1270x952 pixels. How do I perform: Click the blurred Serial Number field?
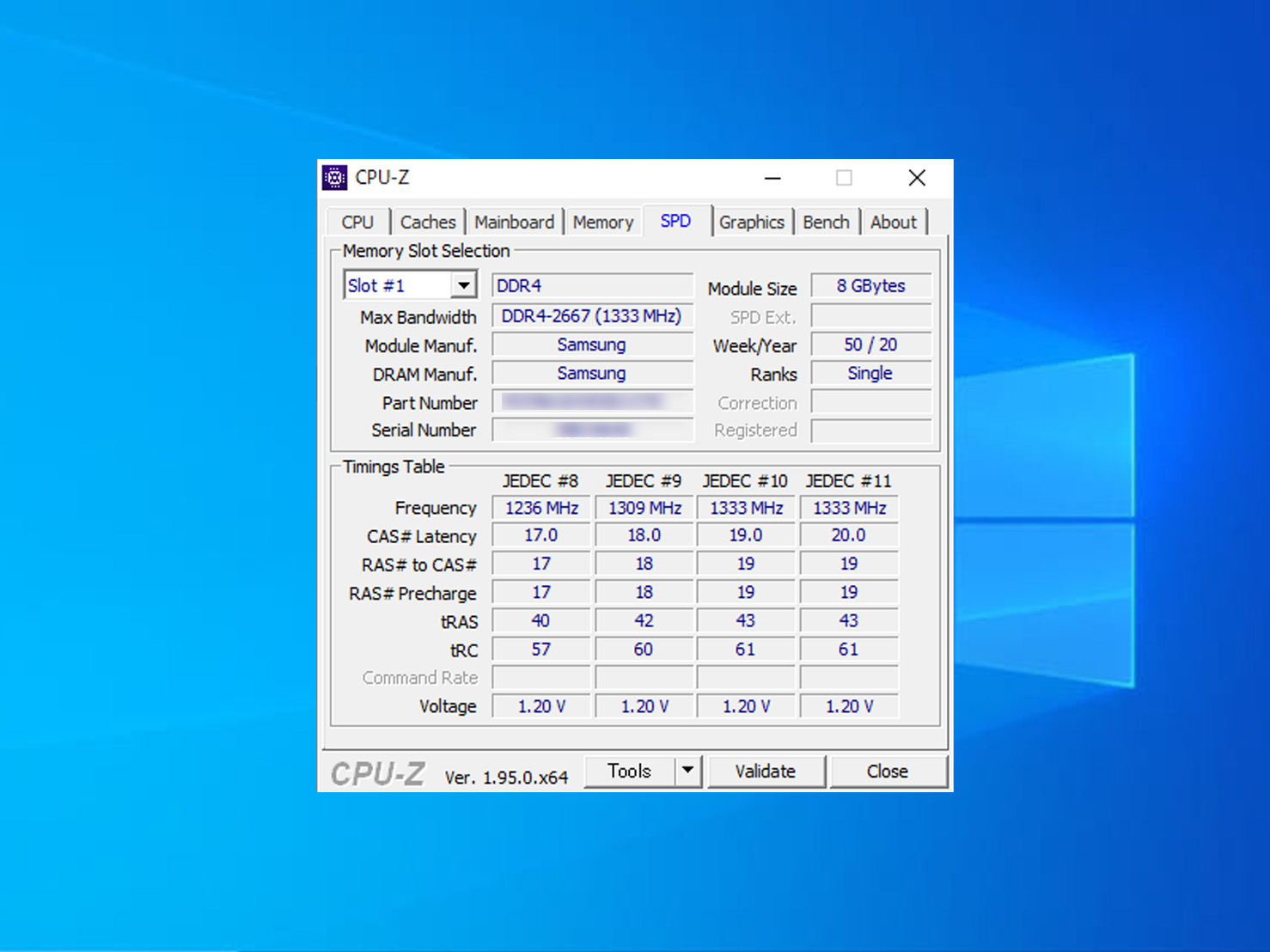click(x=592, y=430)
